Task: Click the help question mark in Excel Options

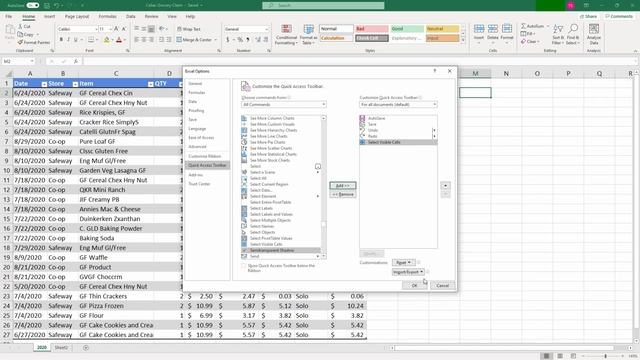Action: pos(435,71)
